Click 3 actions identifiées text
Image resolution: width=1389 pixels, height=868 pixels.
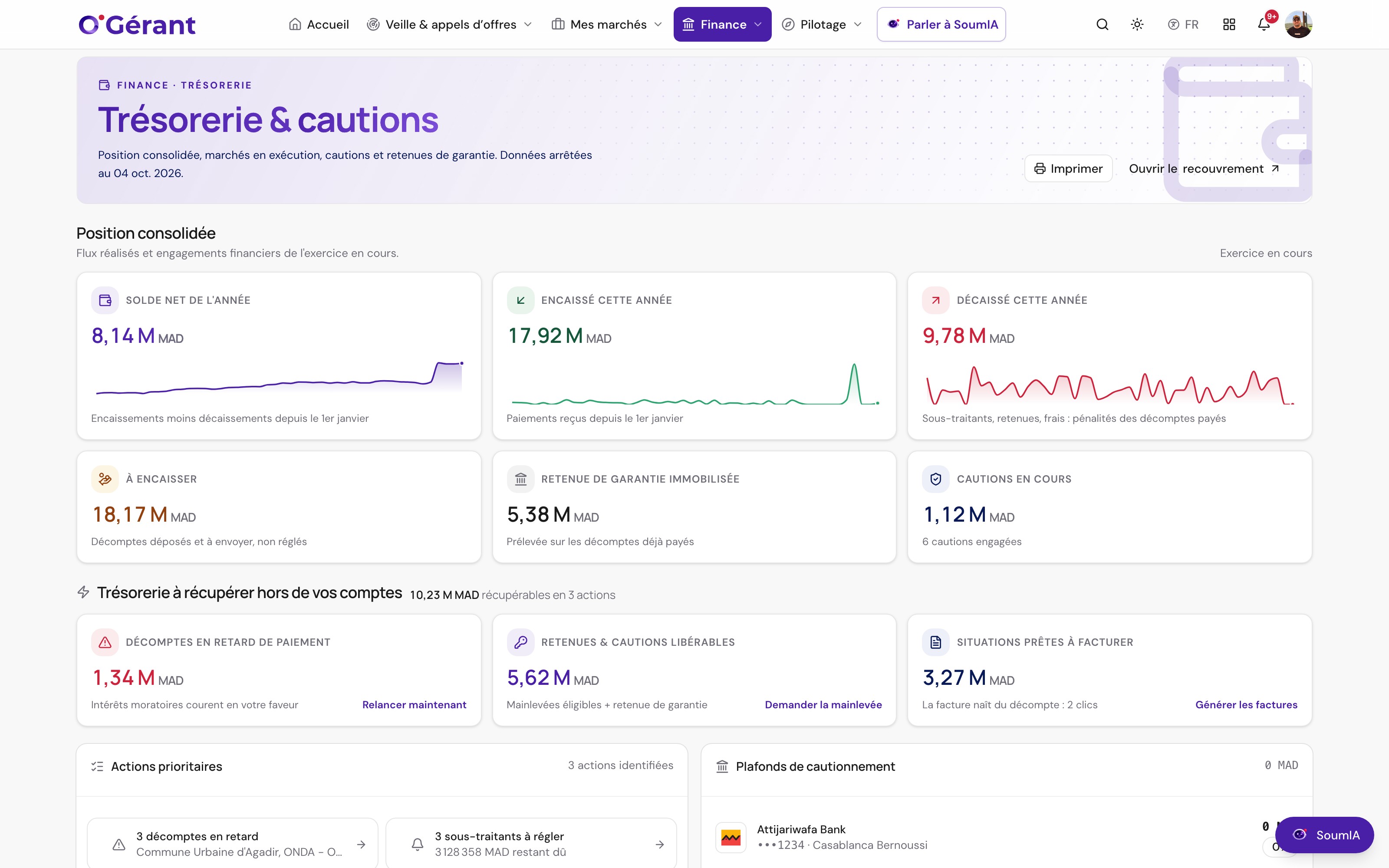point(620,765)
